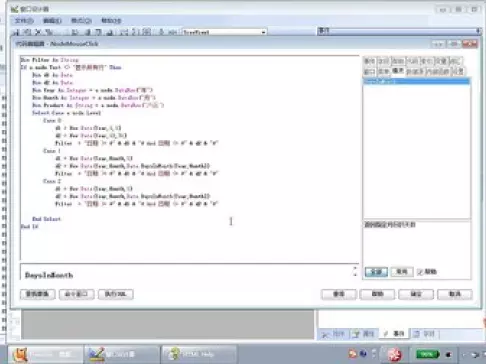Switch to the 事件 tab at the panel bottom

tap(394, 334)
